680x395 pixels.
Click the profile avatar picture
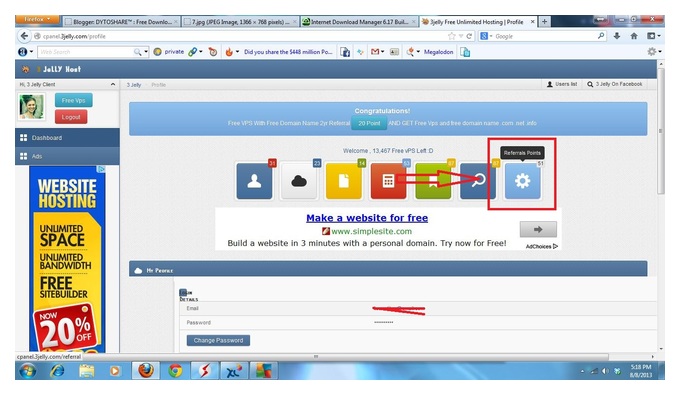[31, 106]
